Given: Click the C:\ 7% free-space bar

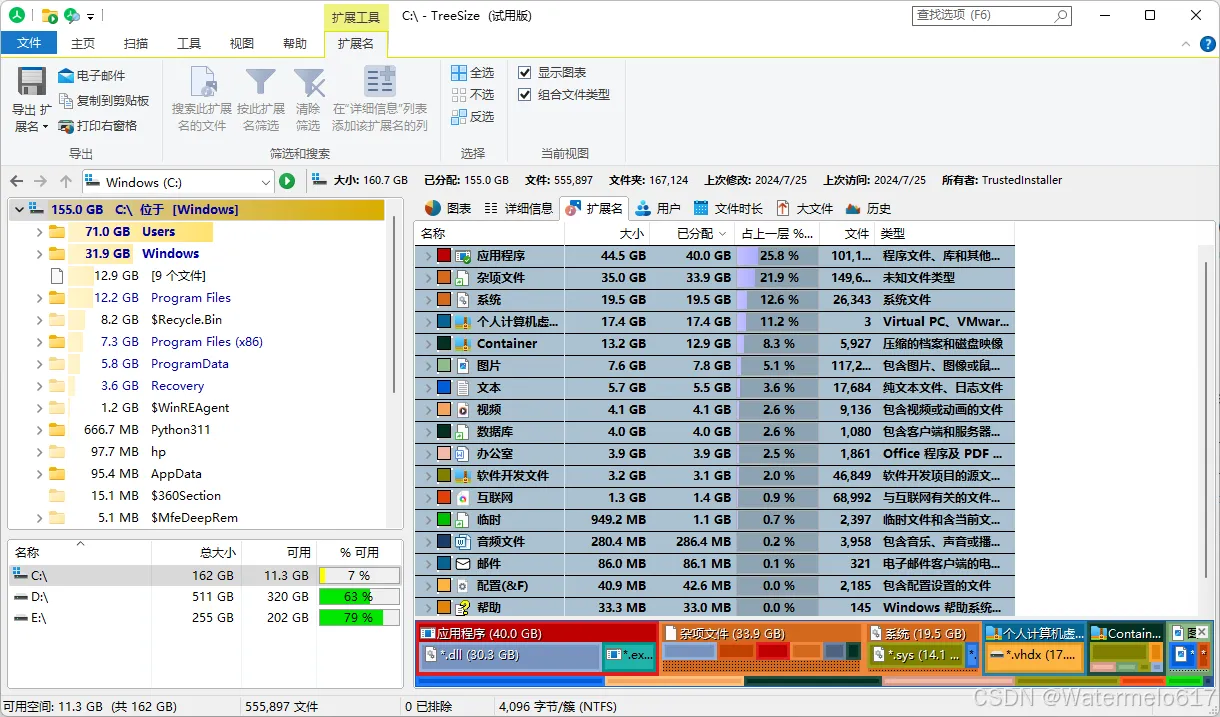Looking at the screenshot, I should pos(359,576).
